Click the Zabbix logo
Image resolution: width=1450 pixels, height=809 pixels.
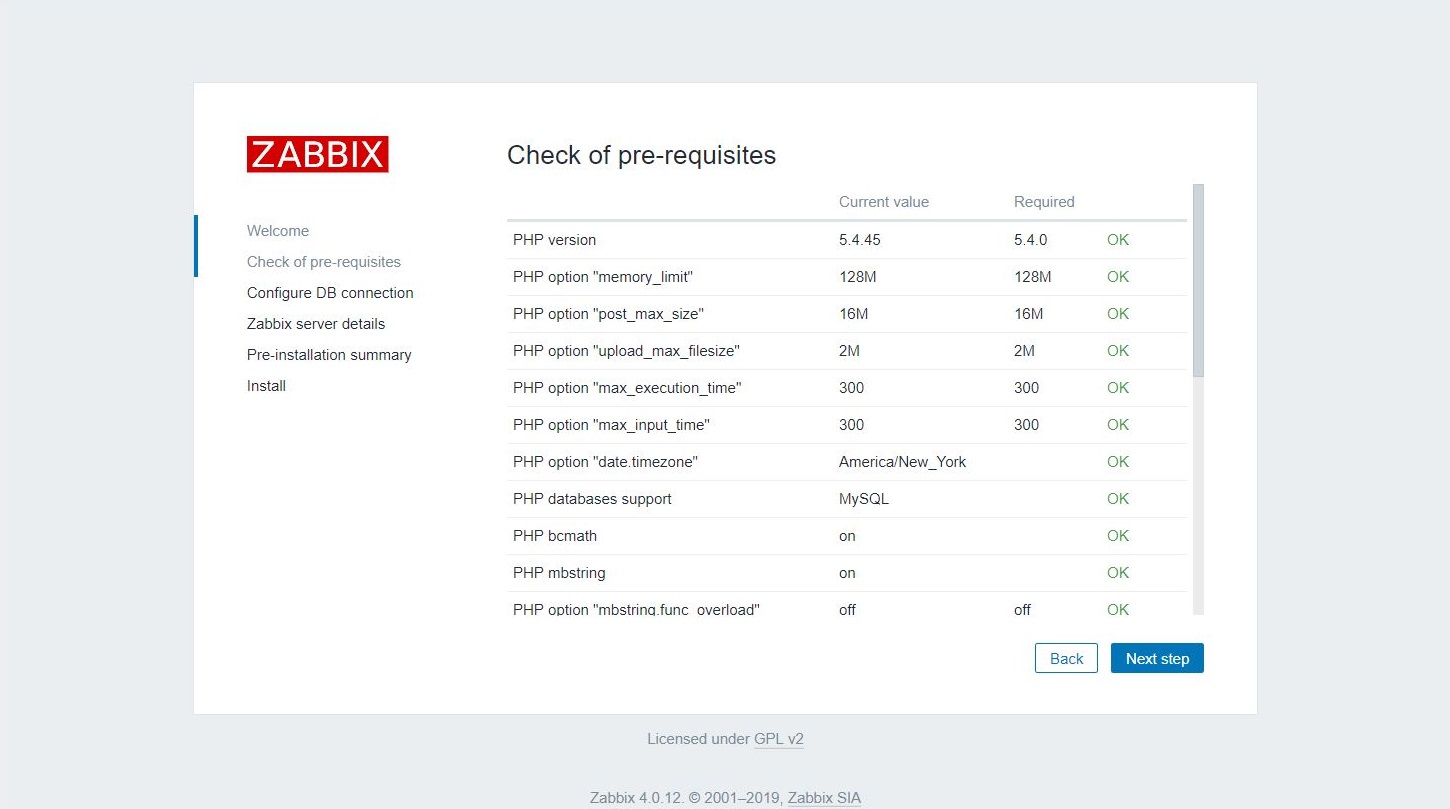pos(317,154)
